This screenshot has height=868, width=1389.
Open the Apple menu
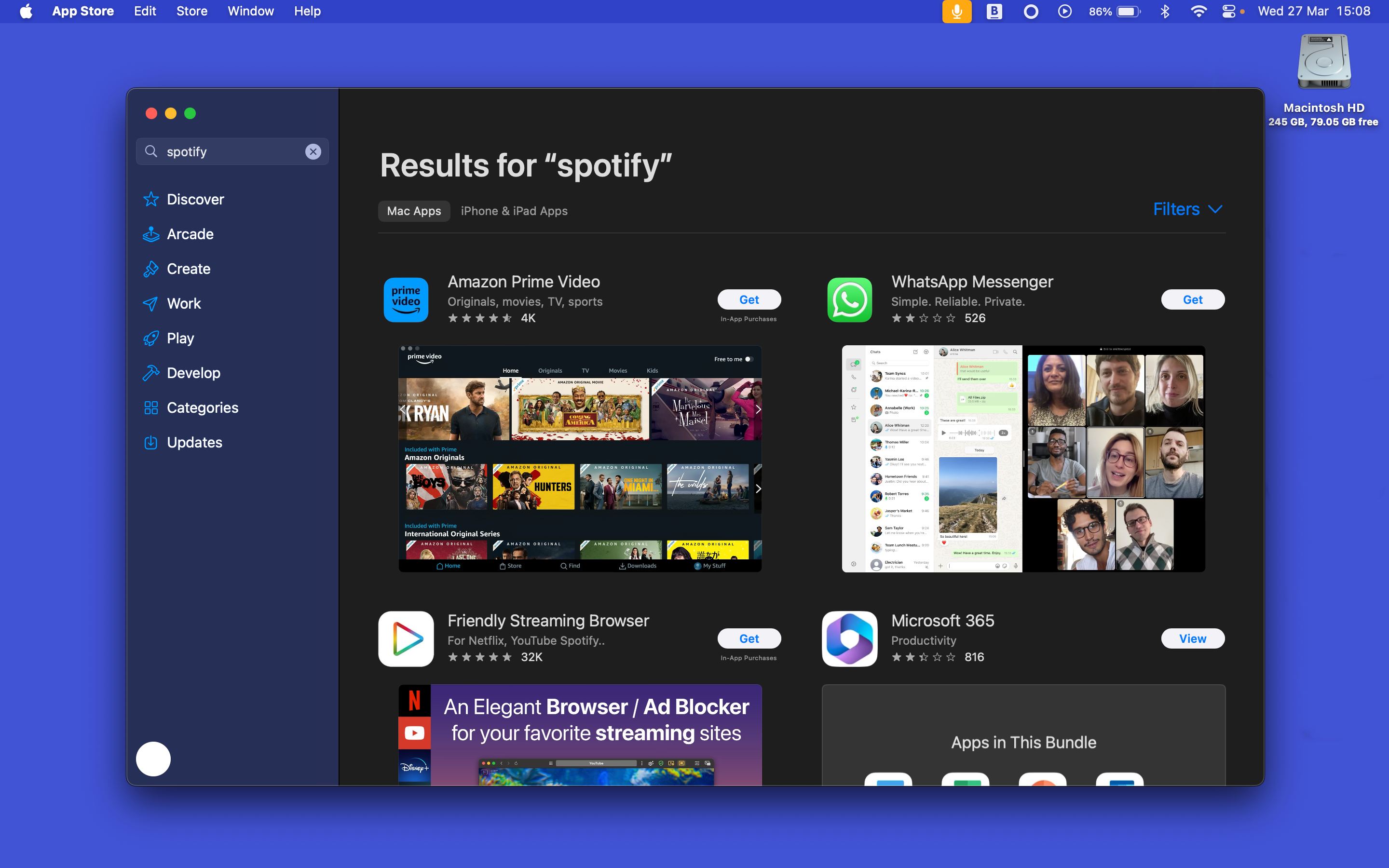[26, 11]
